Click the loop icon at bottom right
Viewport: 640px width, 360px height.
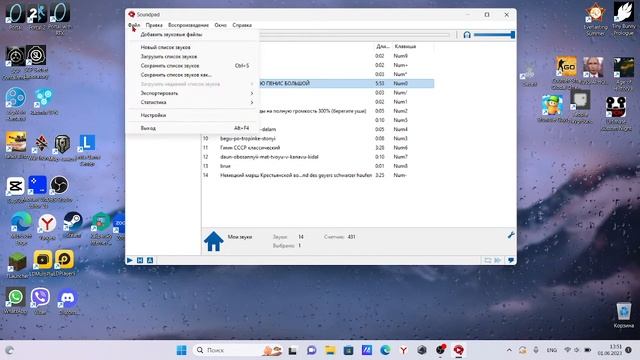[487, 260]
